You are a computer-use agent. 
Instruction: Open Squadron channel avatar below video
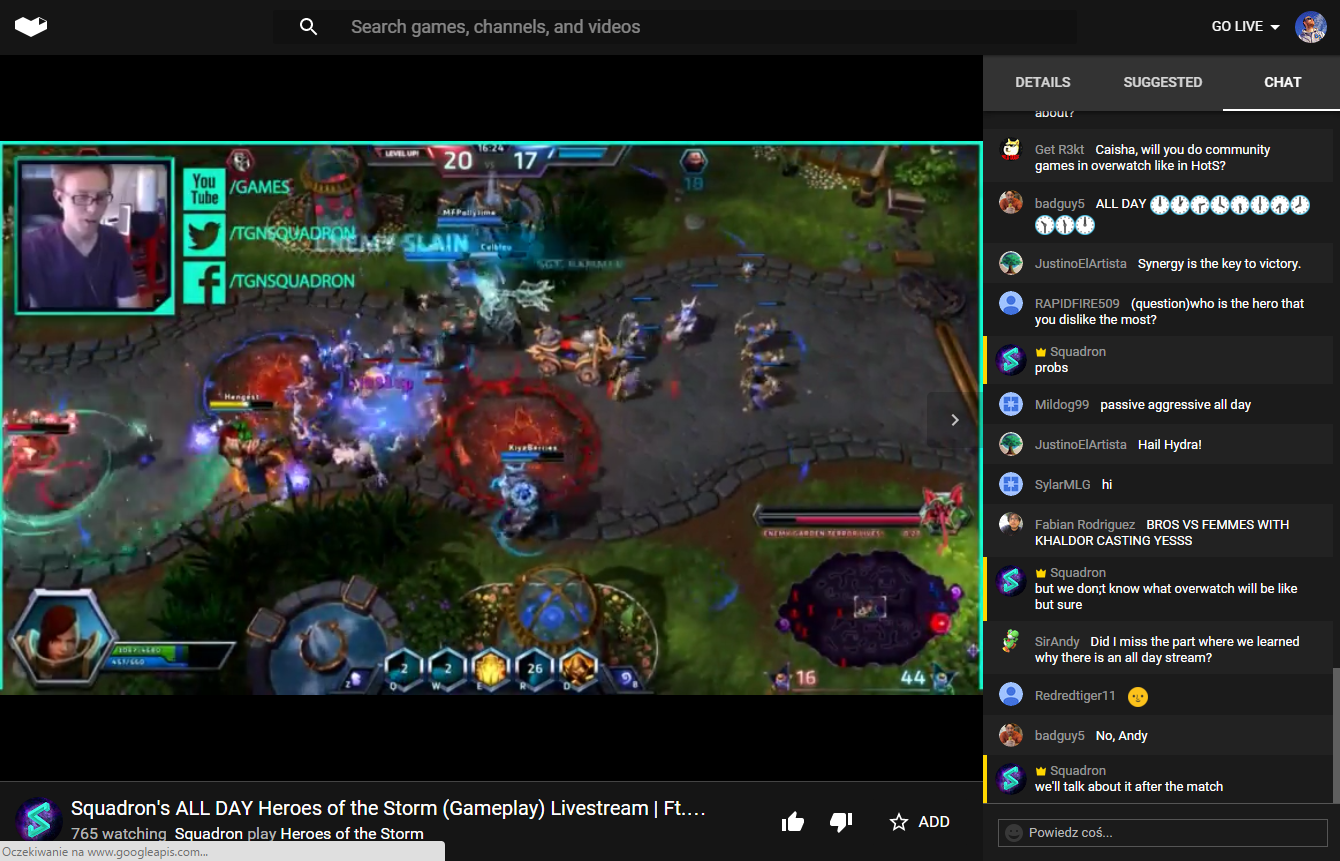[x=39, y=820]
